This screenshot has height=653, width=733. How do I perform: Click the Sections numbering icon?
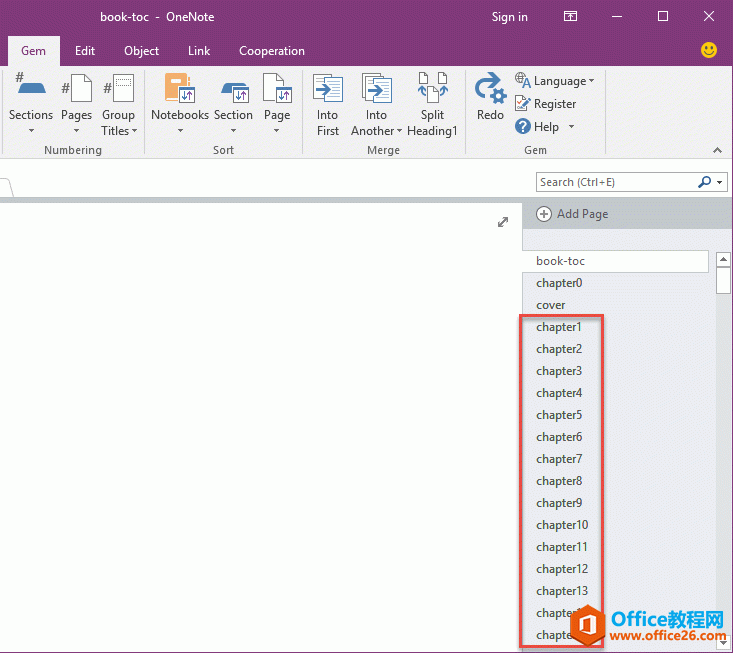31,91
